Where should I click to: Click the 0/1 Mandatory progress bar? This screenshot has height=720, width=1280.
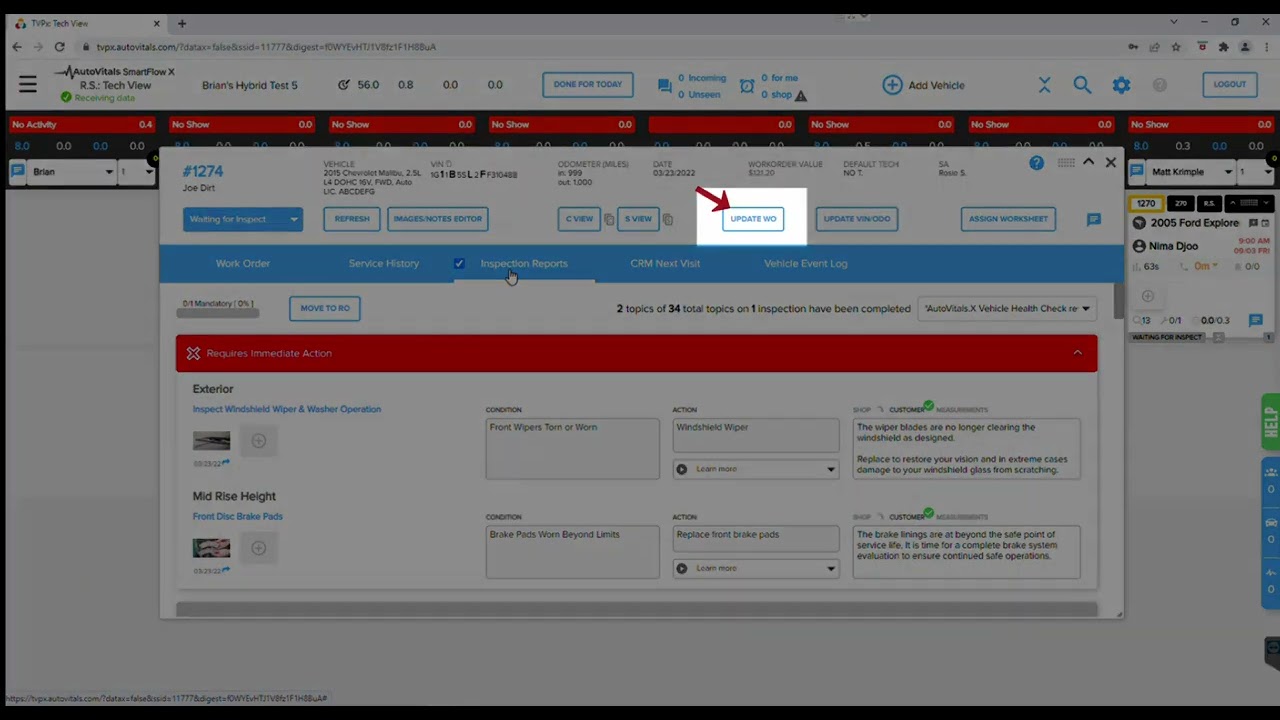(217, 313)
